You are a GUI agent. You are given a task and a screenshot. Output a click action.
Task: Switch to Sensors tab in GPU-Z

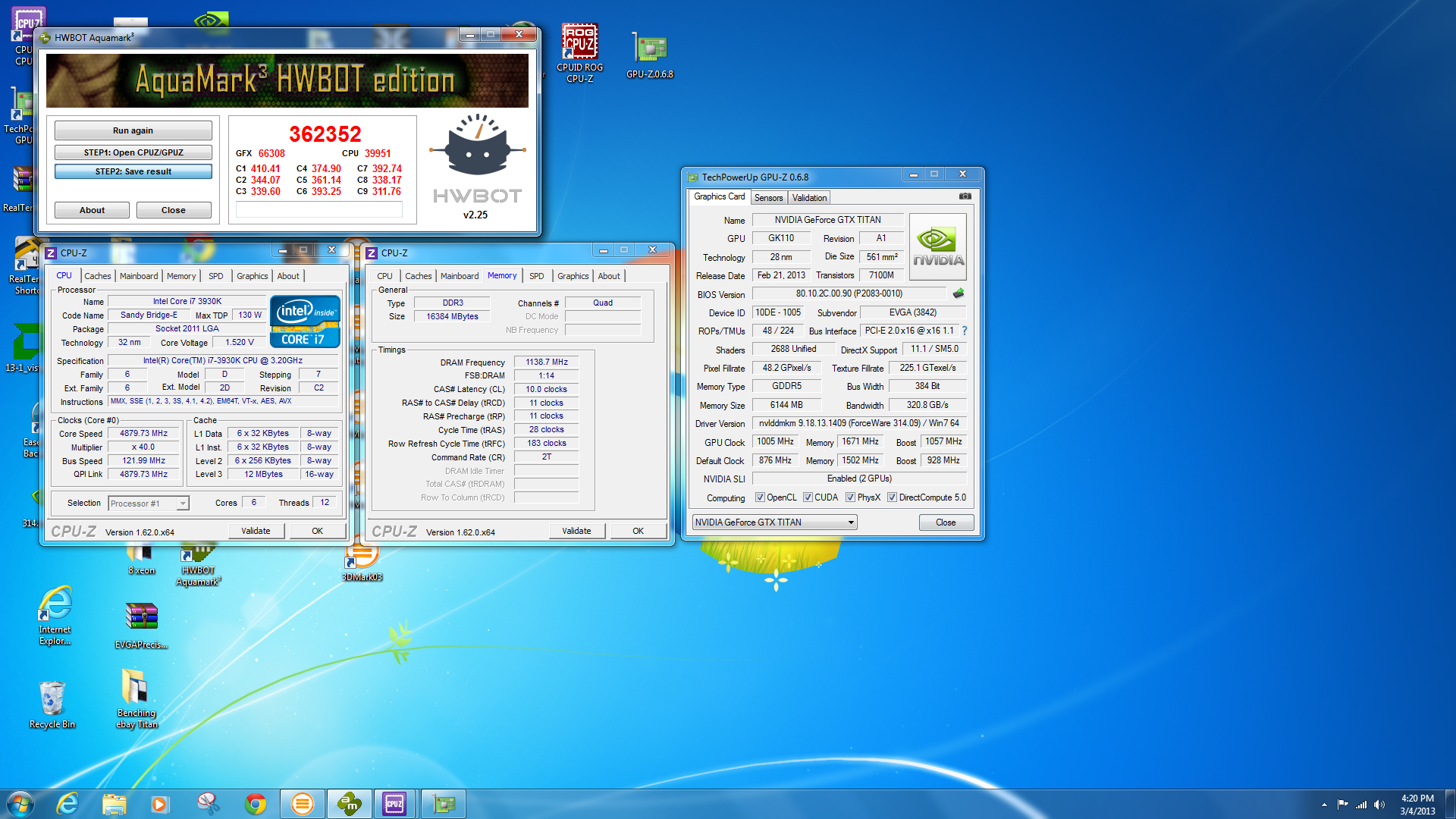click(768, 198)
